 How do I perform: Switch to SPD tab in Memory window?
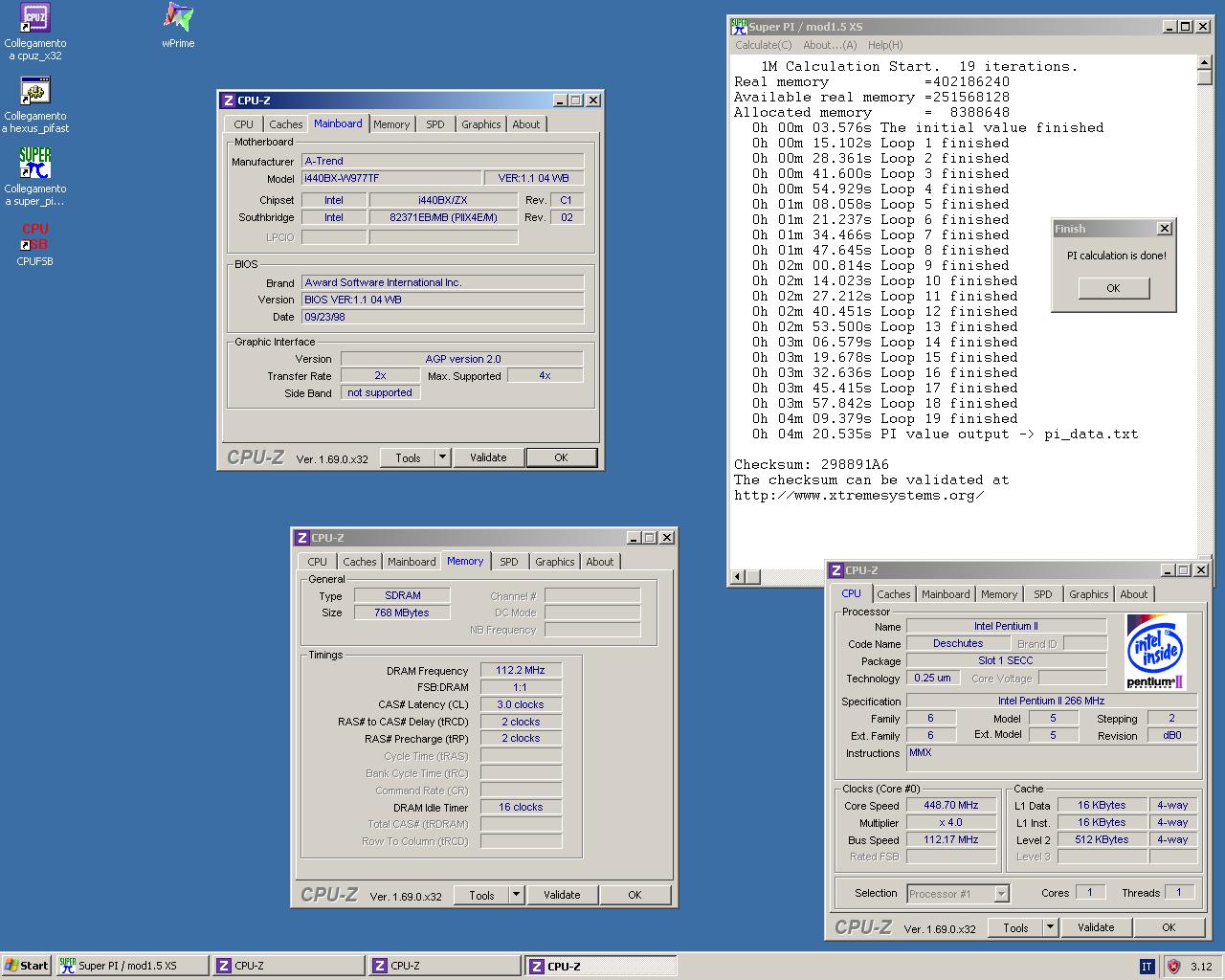click(509, 562)
